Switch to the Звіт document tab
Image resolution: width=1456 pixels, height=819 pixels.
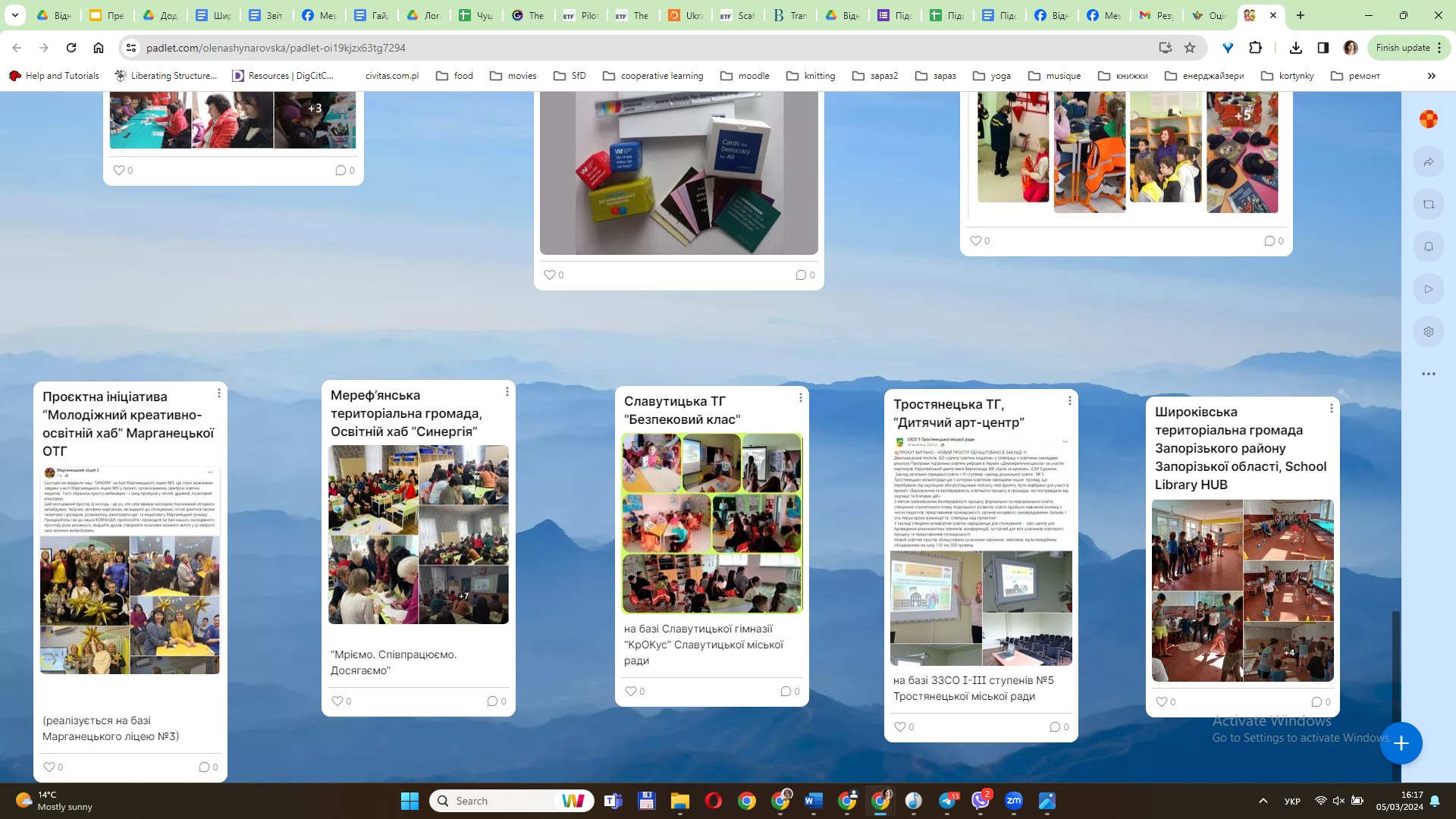266,15
